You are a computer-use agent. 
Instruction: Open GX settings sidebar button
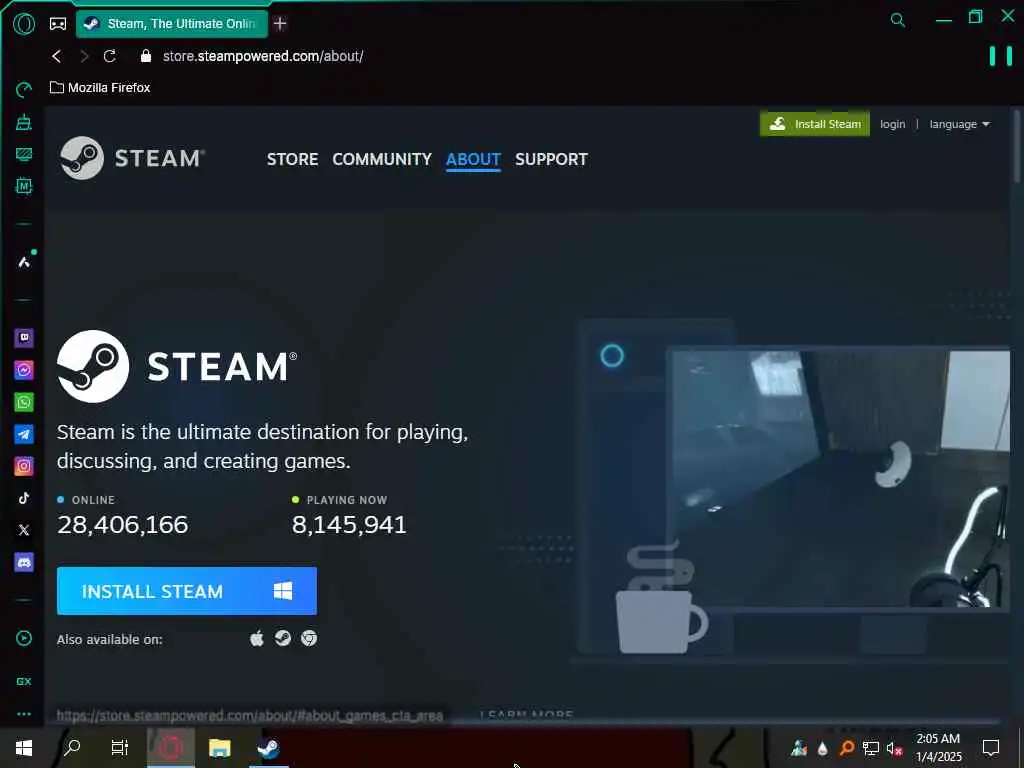tap(24, 681)
